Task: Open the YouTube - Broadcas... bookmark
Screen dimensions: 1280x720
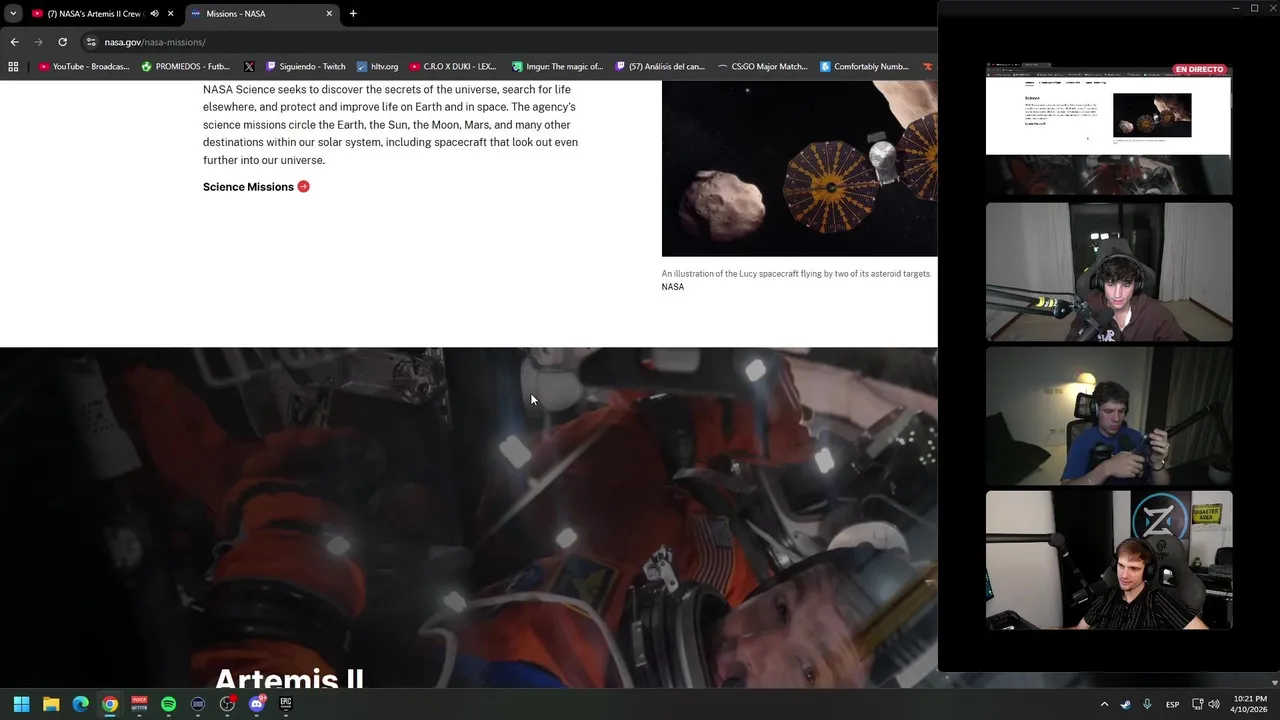Action: 84,67
